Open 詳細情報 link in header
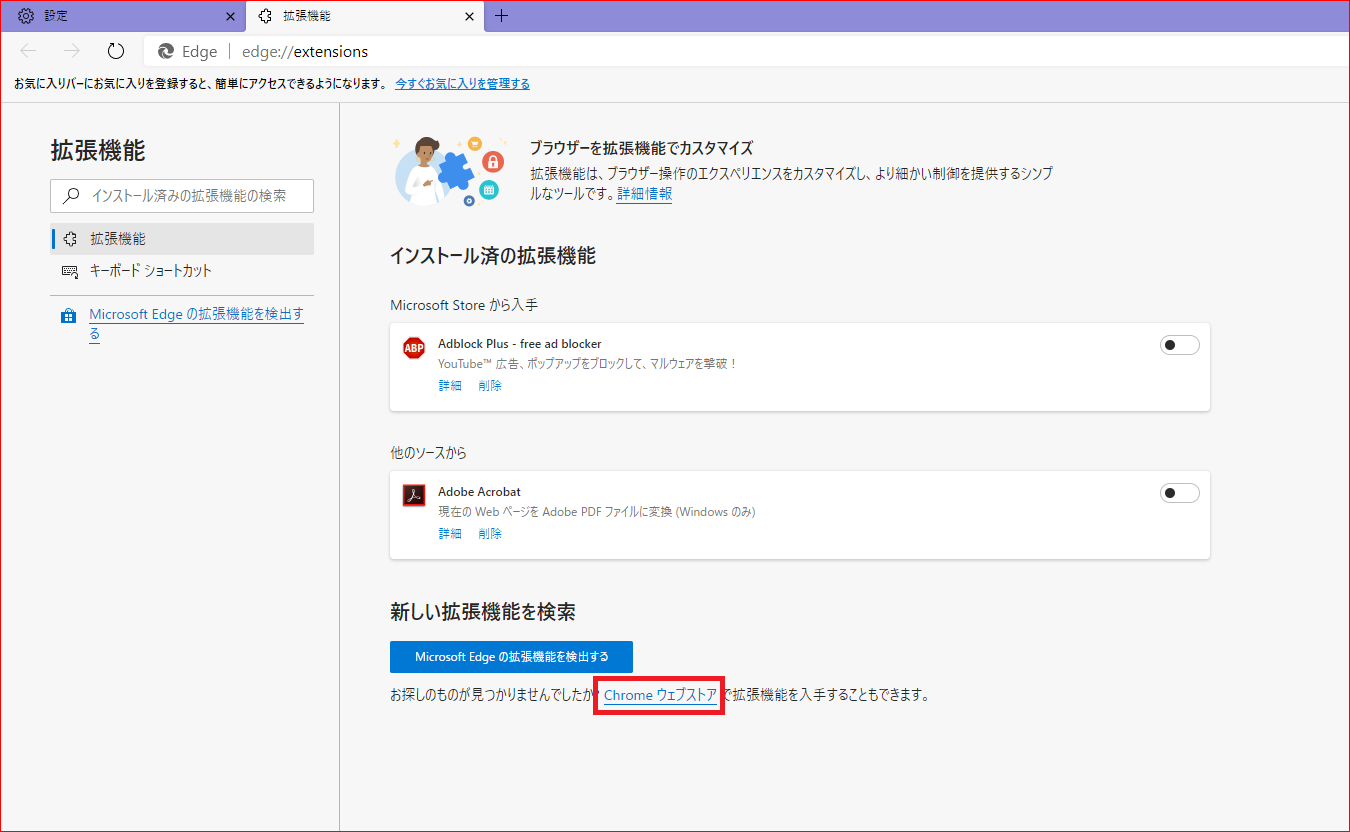Image resolution: width=1350 pixels, height=832 pixels. click(644, 194)
